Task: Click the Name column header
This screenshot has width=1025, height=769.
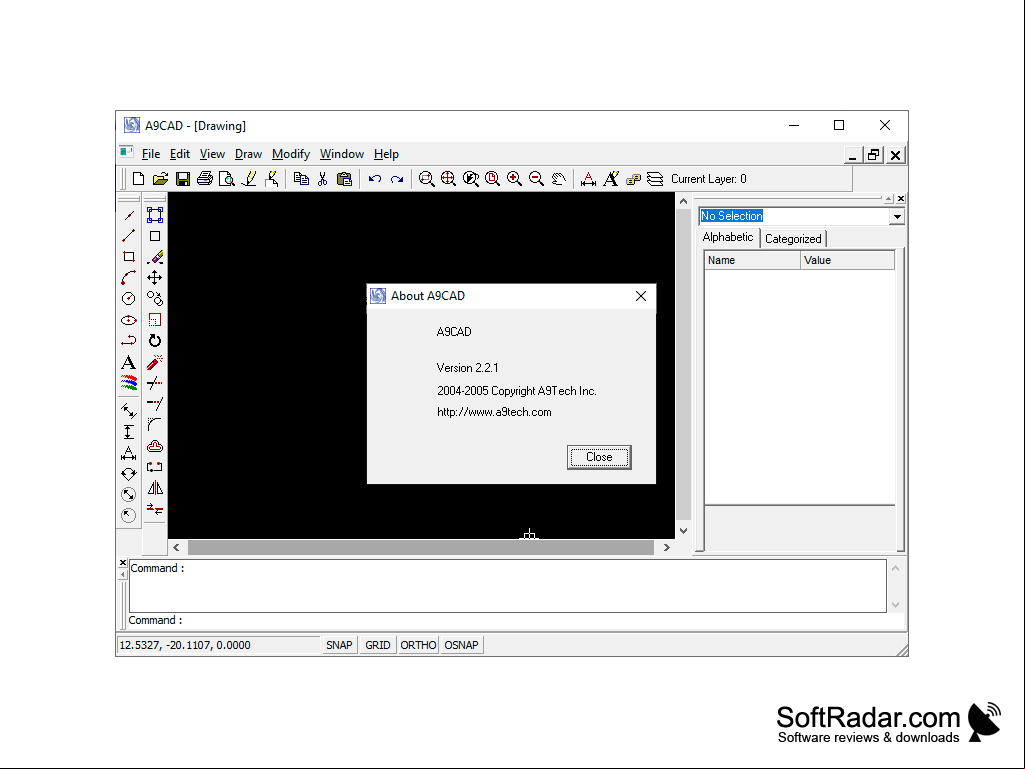Action: [752, 260]
